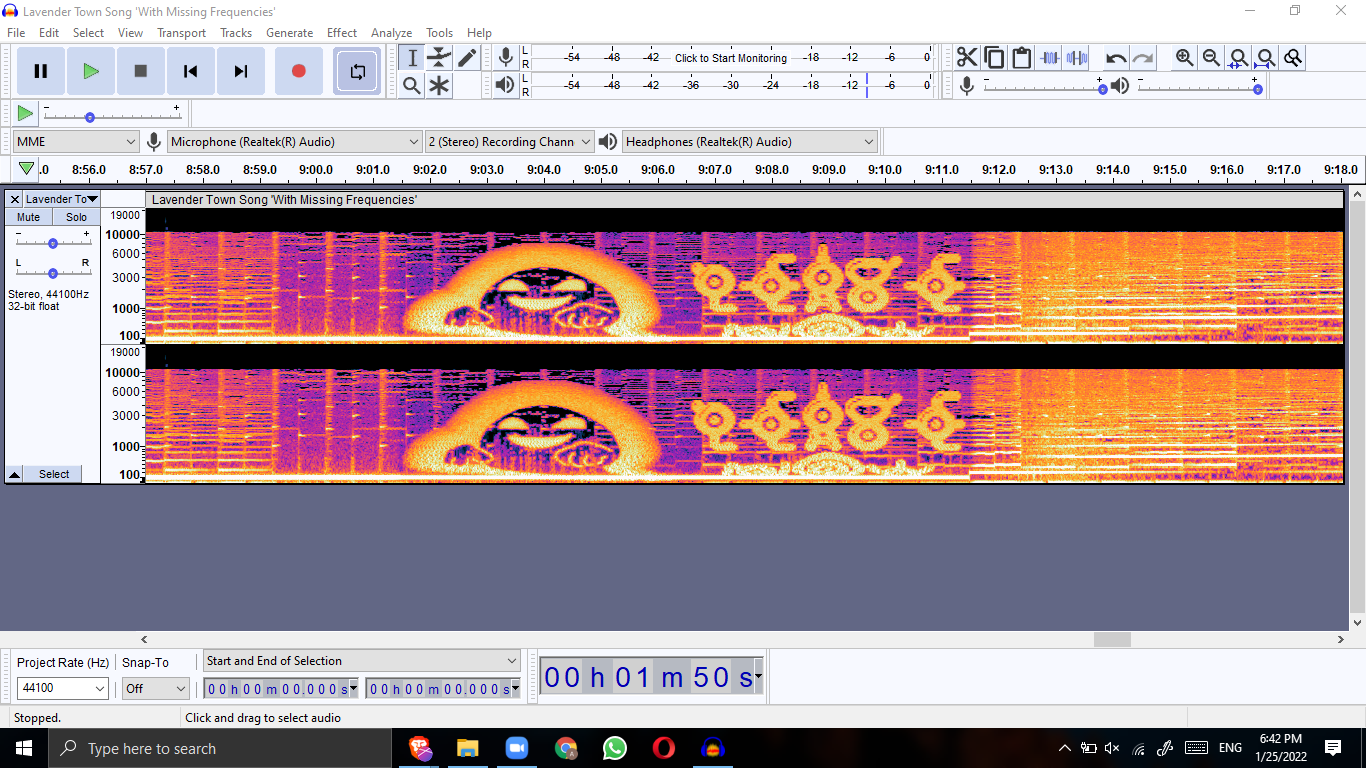This screenshot has height=768, width=1366.
Task: Open the Stereo Recording Channels dropdown
Action: pos(509,142)
